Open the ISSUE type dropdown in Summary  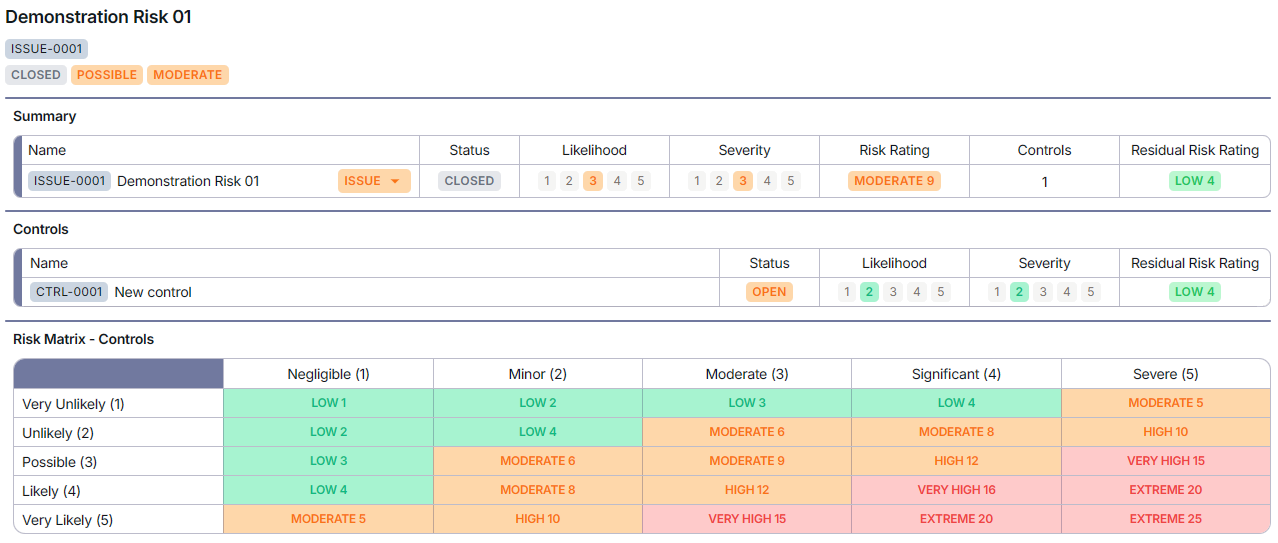point(373,181)
